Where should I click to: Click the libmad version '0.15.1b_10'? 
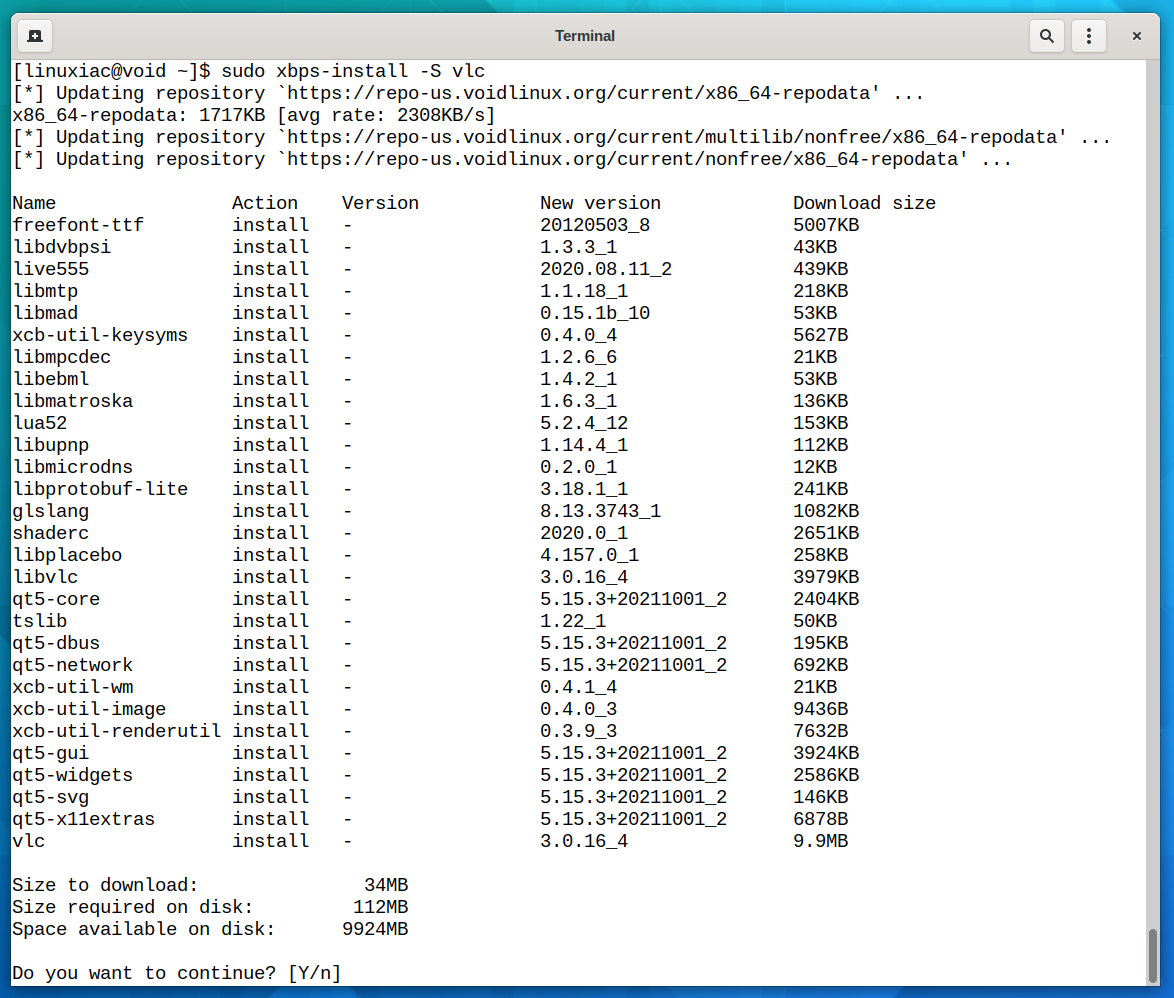(x=595, y=313)
